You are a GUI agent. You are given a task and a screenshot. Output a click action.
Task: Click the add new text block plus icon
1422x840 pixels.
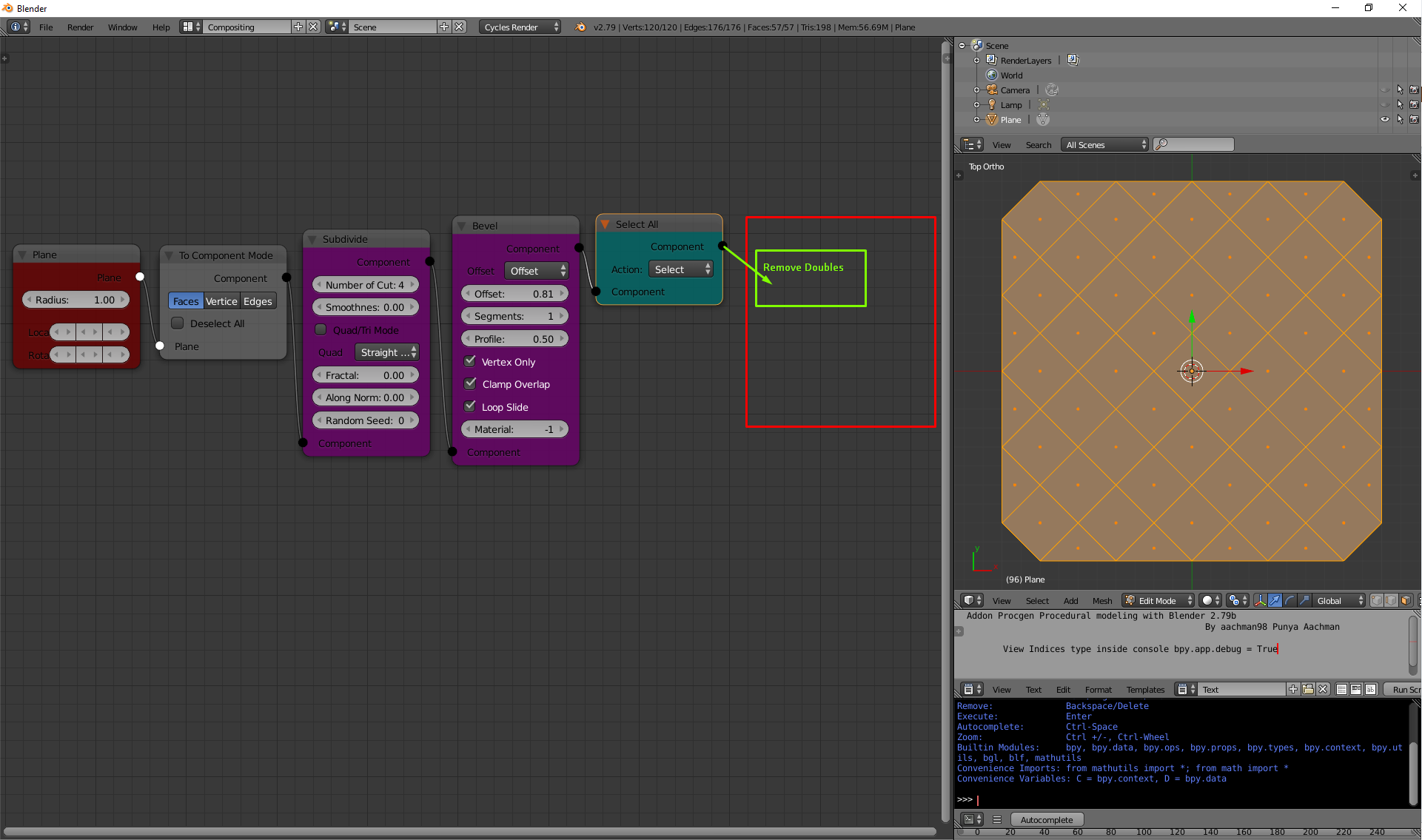(x=1293, y=689)
